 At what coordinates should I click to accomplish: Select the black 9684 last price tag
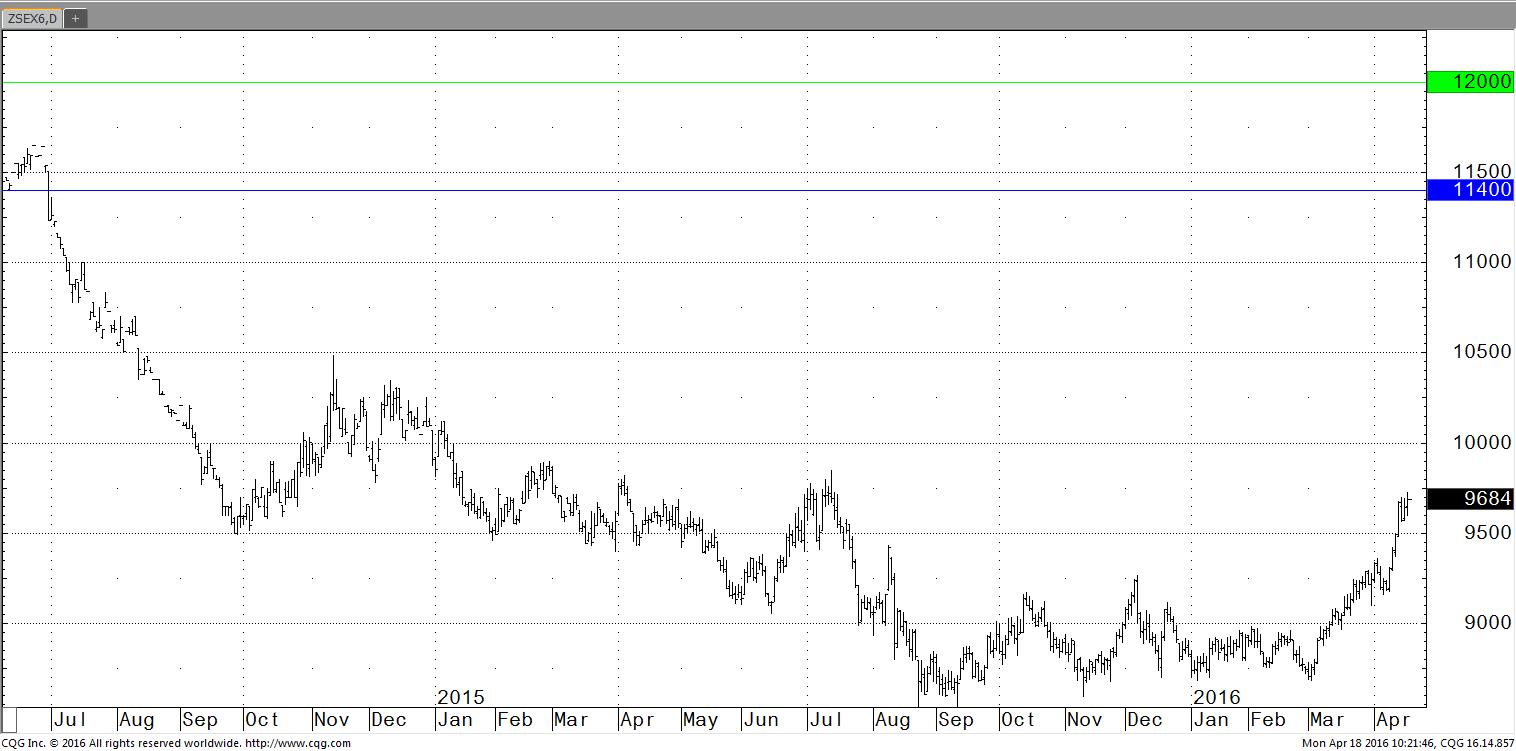tap(1470, 498)
